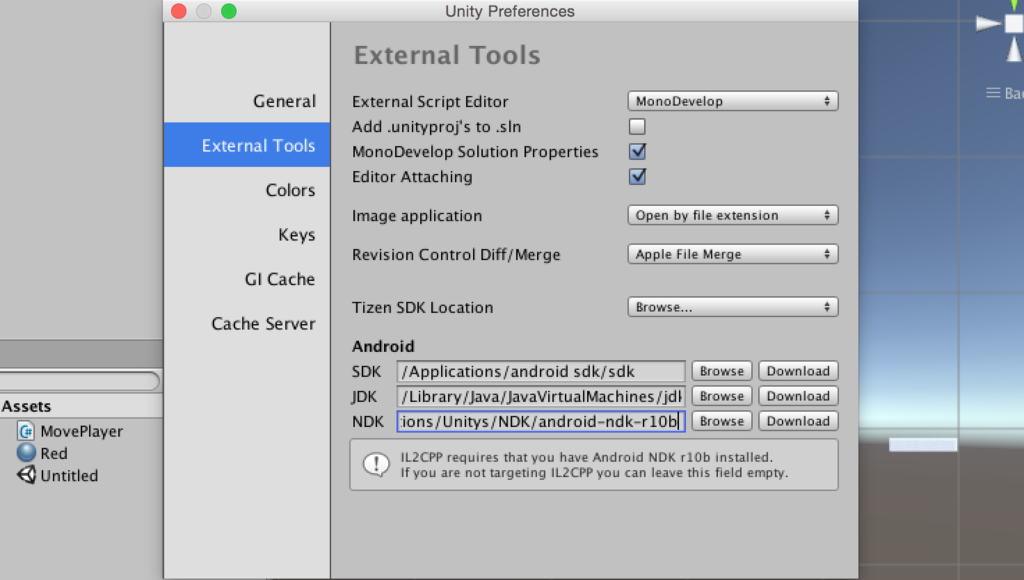Viewport: 1024px width, 580px height.
Task: Click the Red material sphere icon
Action: (26, 453)
